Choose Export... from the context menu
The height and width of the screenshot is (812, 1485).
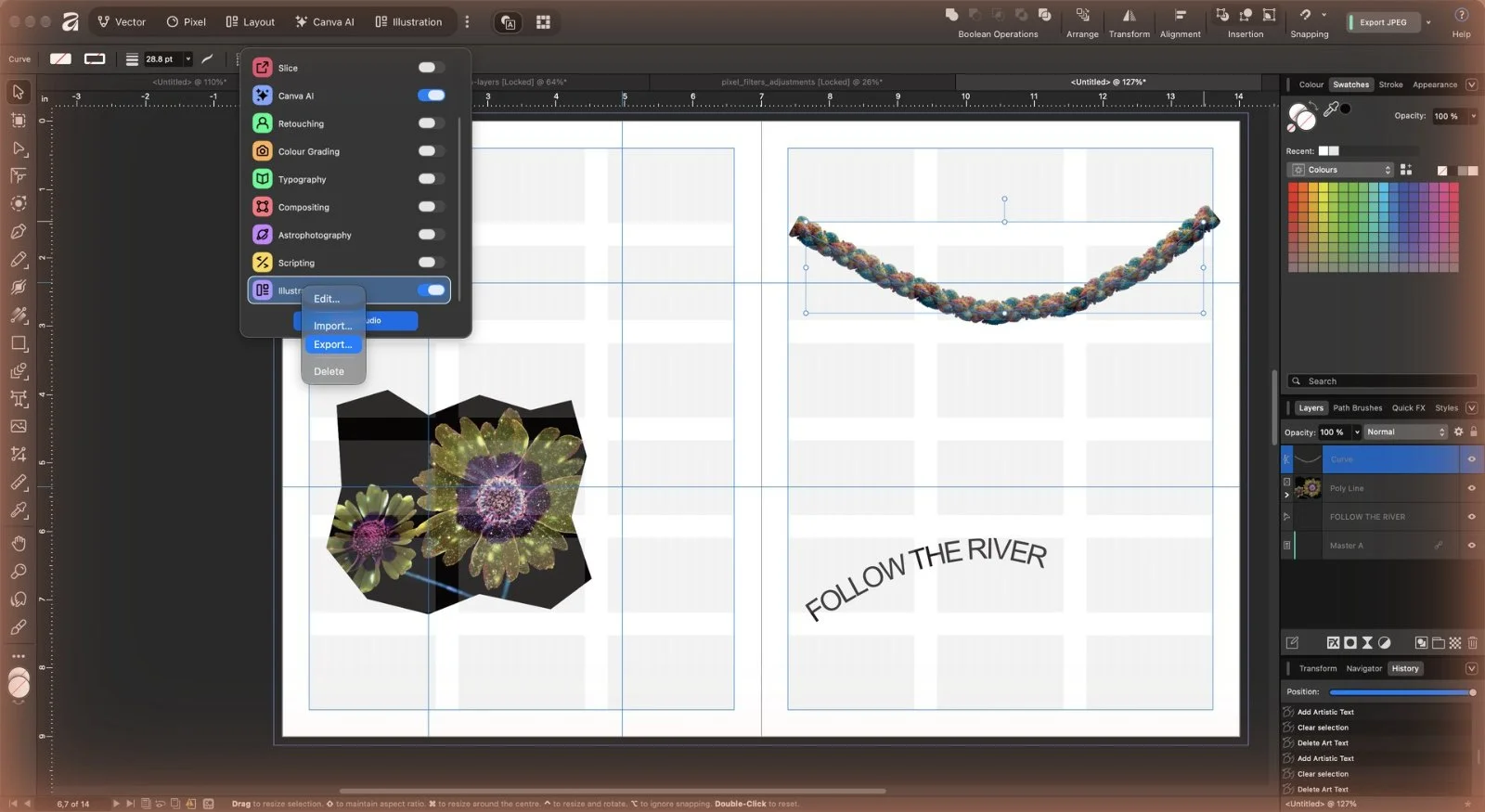[333, 344]
